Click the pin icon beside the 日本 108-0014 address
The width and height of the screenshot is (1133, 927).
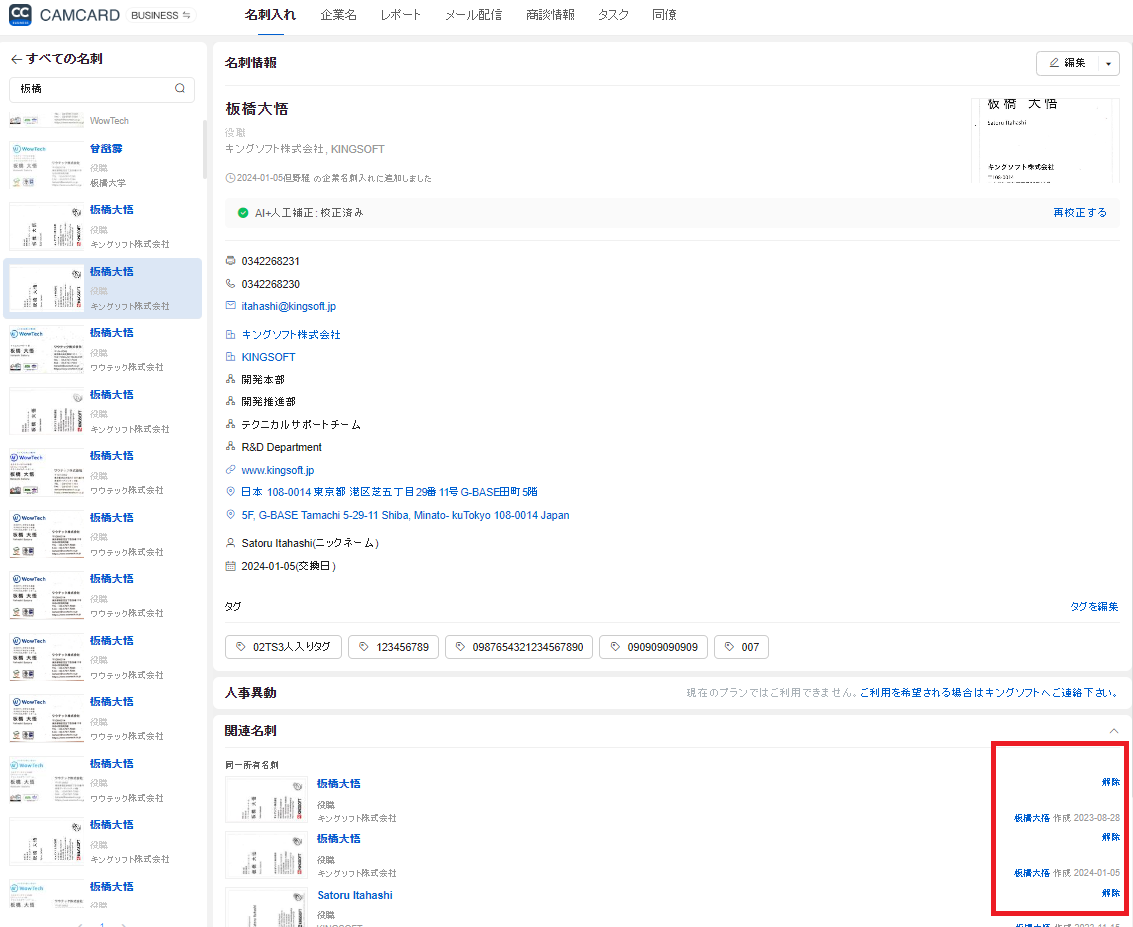[231, 491]
